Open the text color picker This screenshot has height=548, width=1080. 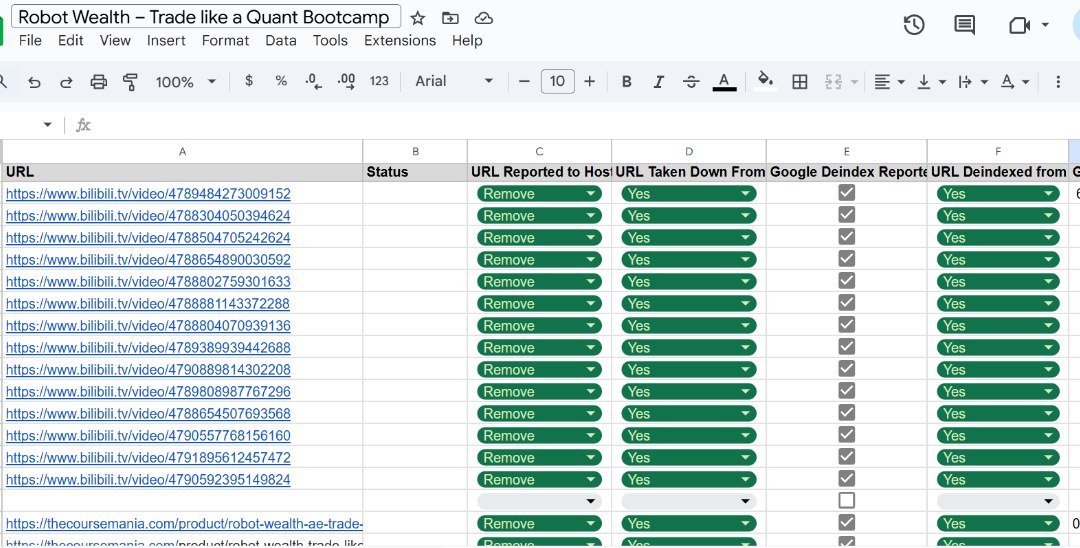point(724,82)
